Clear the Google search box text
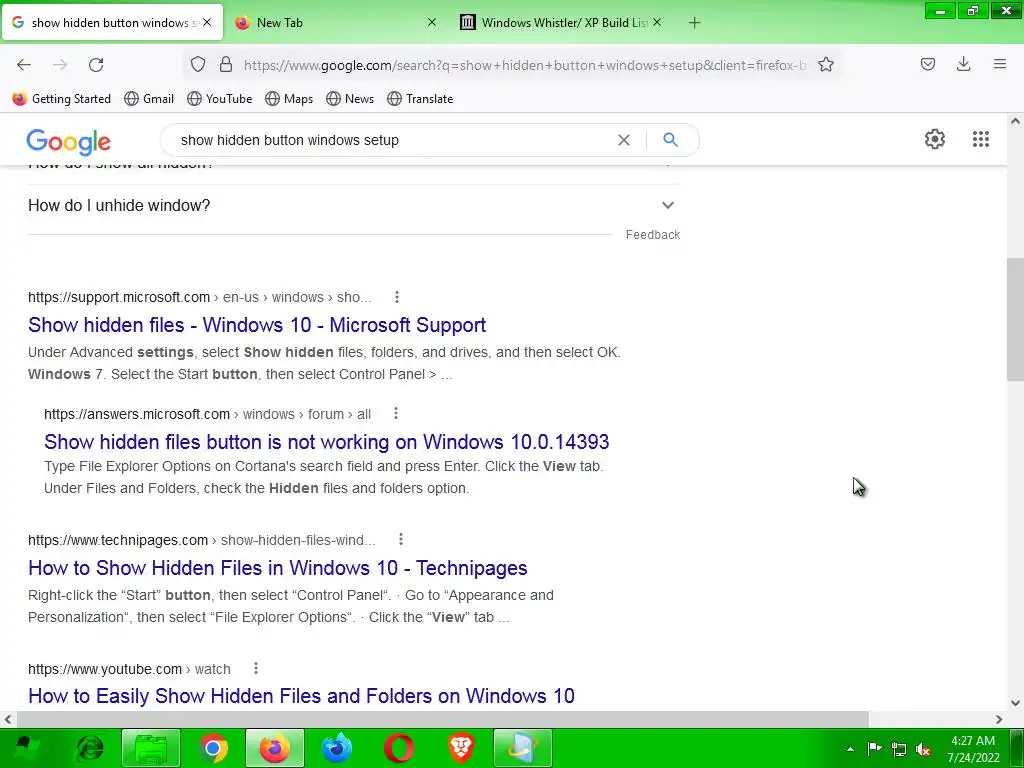This screenshot has width=1024, height=768. (624, 140)
